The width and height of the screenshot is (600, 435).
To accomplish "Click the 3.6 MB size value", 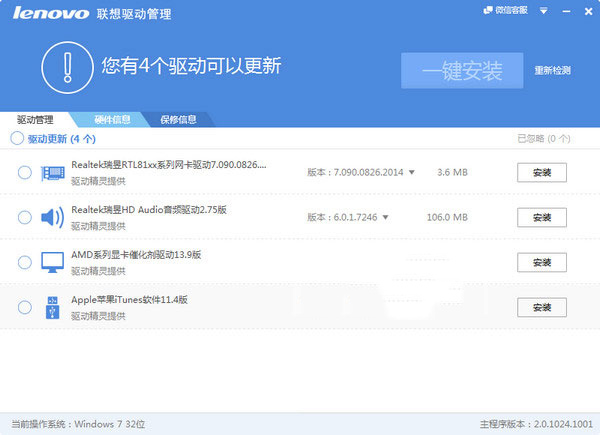I will point(452,173).
